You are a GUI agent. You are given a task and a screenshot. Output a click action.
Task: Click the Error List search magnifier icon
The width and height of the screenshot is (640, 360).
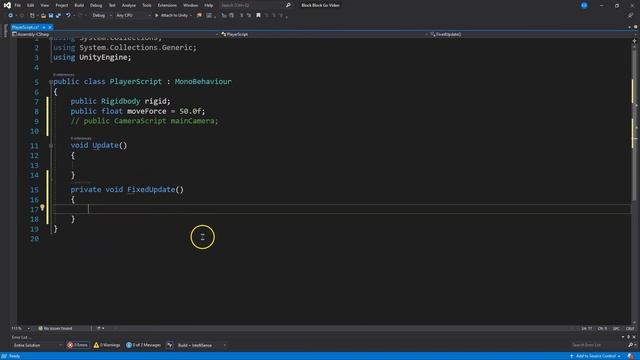click(630, 345)
